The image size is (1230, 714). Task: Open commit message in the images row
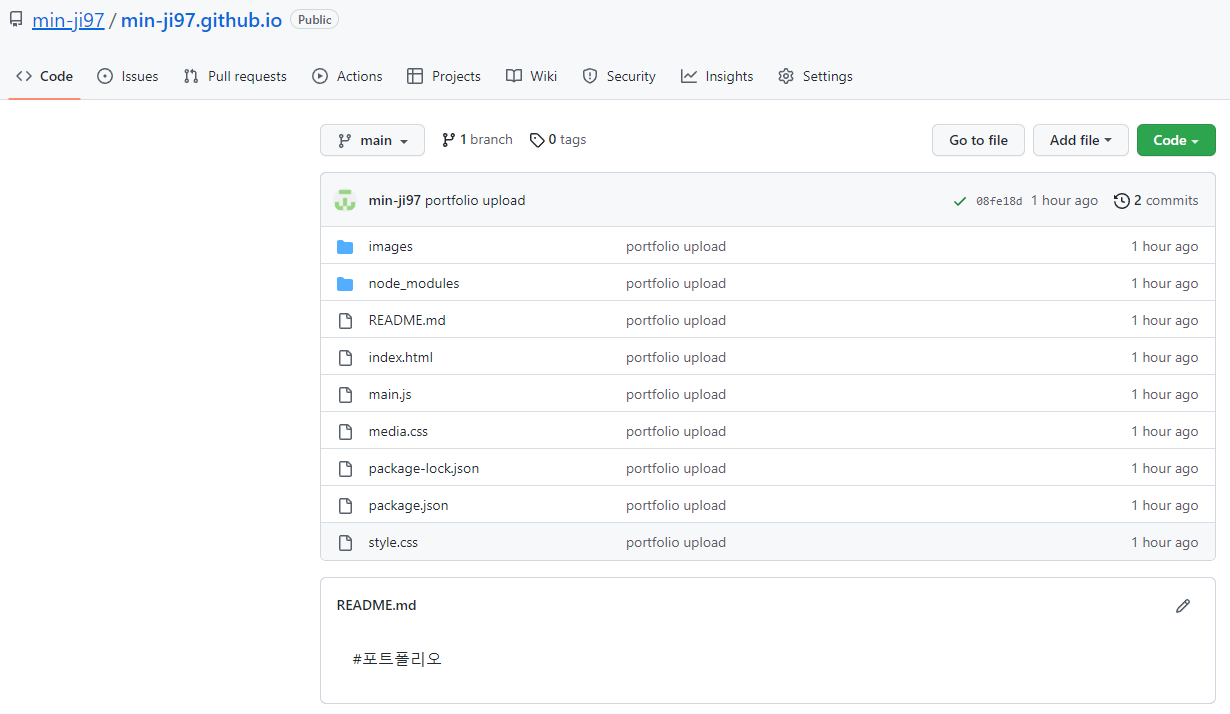(676, 246)
